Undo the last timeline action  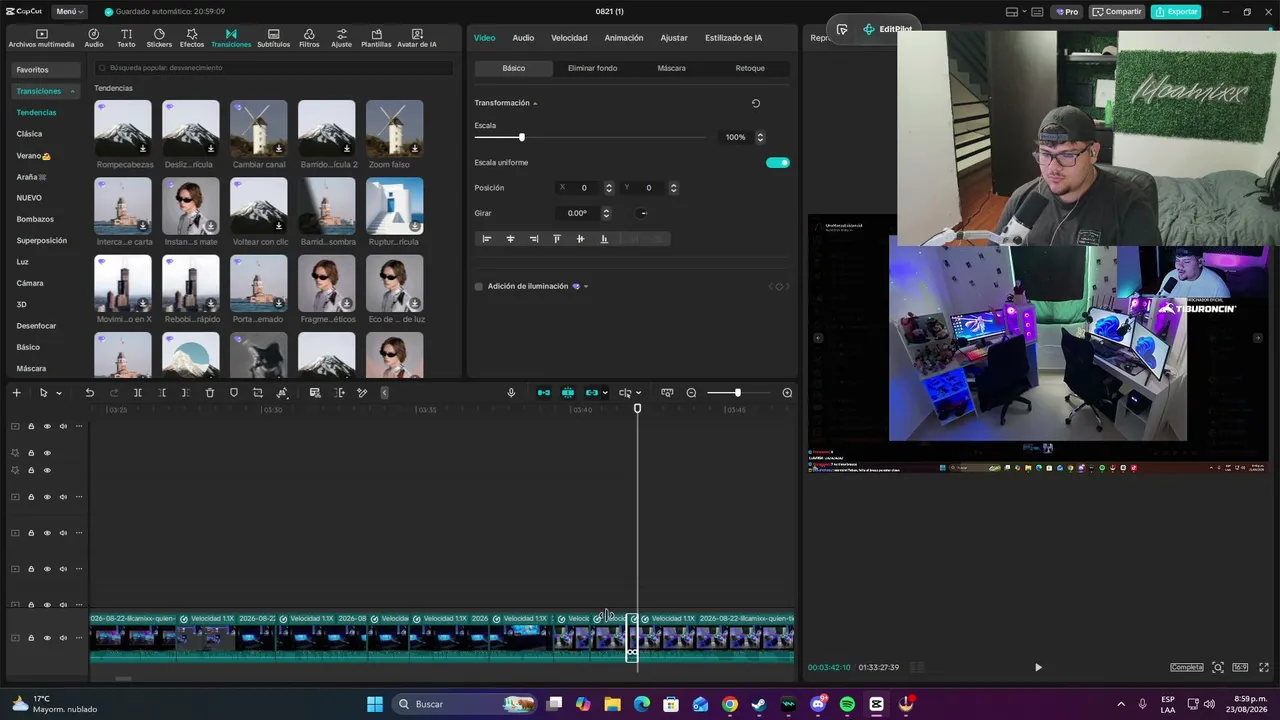[89, 393]
